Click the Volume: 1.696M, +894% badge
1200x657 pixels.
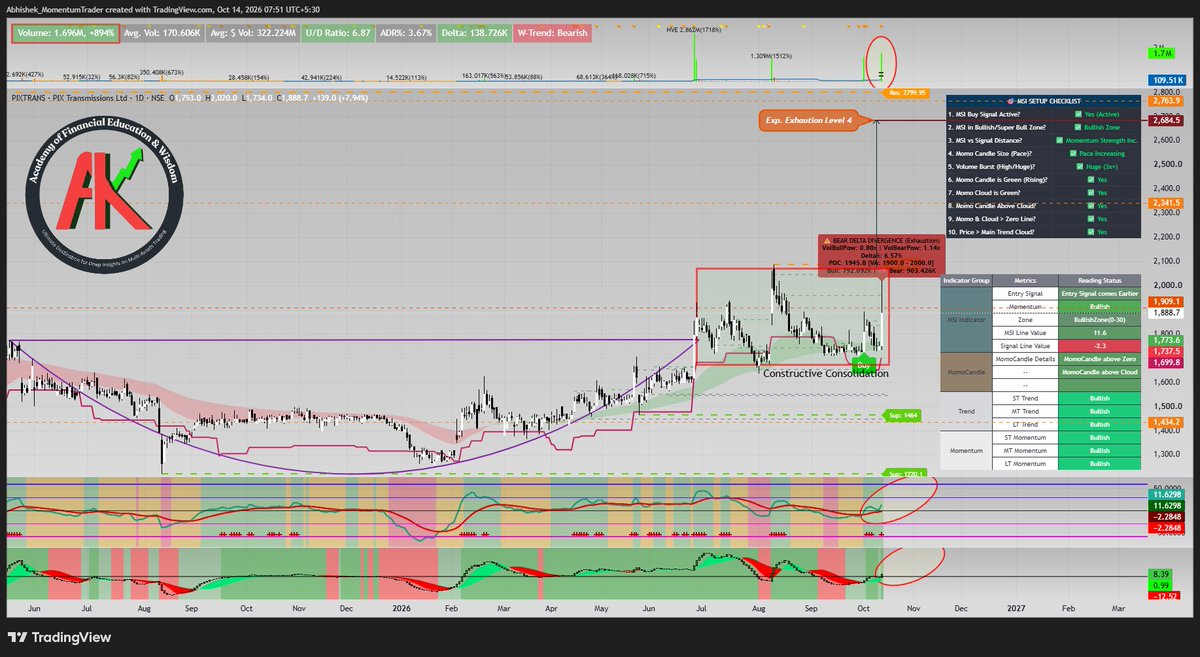click(x=65, y=32)
